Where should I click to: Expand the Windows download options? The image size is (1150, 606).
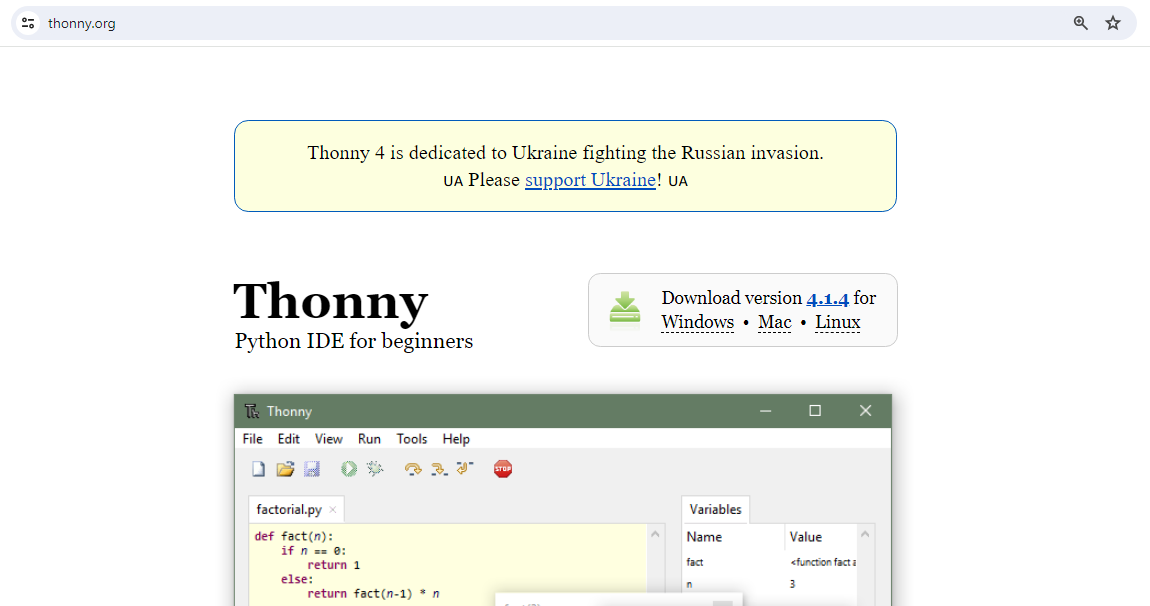pos(697,322)
